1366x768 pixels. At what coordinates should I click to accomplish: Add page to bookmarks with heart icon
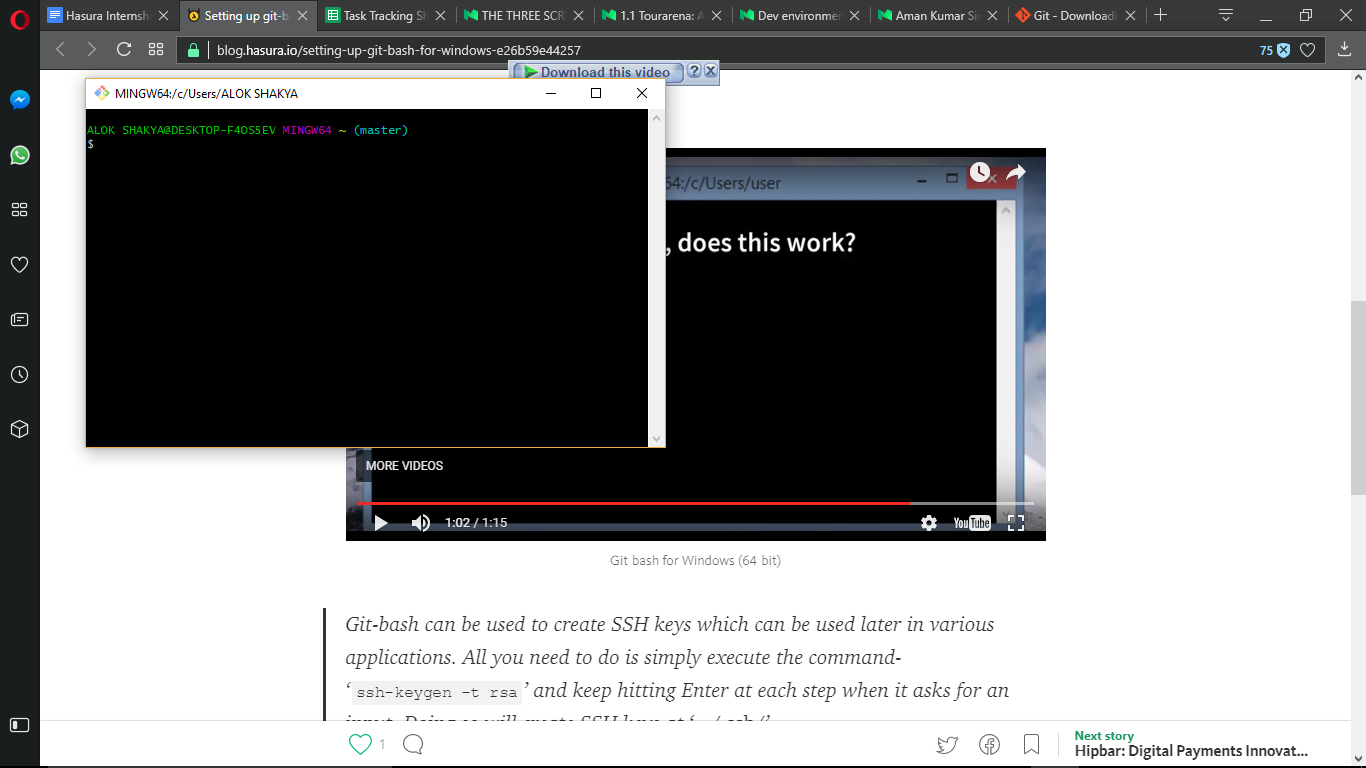tap(1307, 50)
